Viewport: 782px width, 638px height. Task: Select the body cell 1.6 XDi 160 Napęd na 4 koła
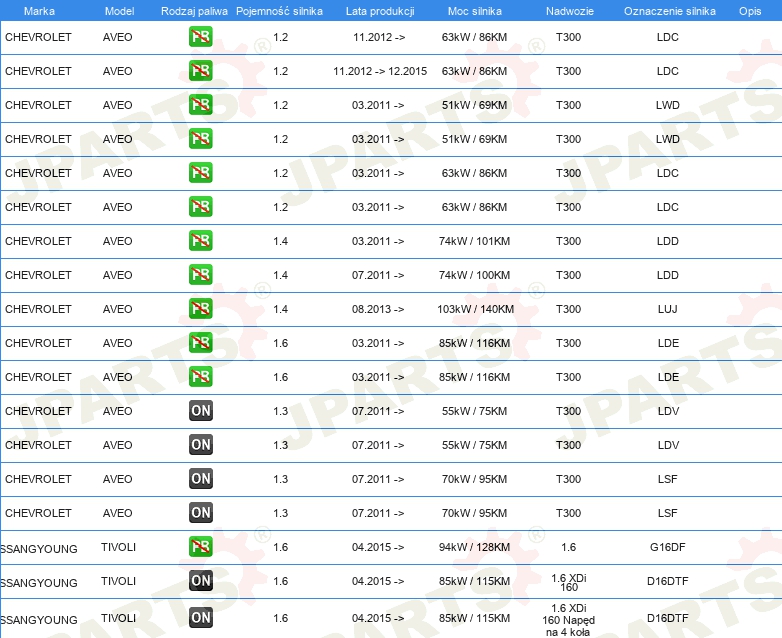[569, 620]
